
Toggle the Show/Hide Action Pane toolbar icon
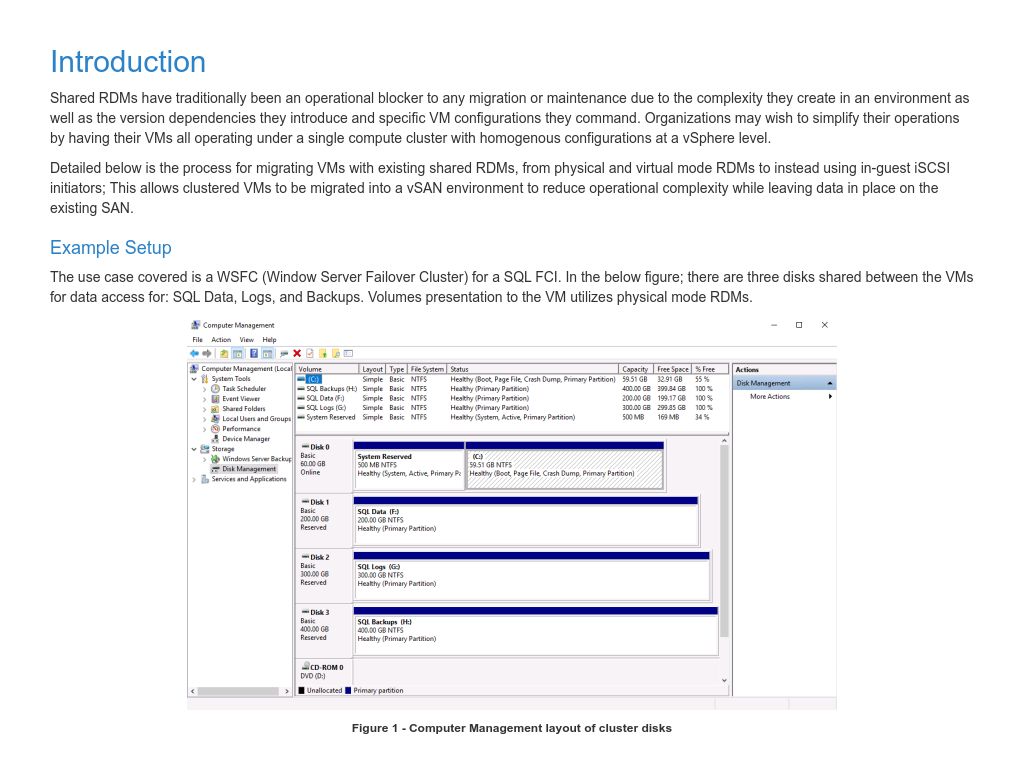[x=269, y=353]
